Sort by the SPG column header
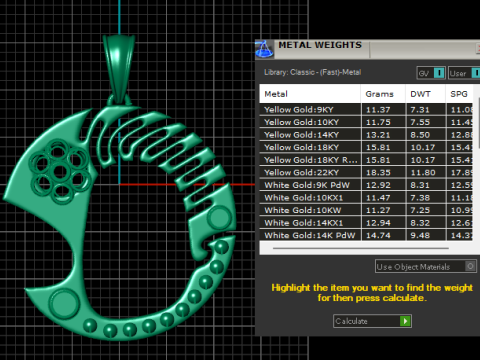Screen dimensions: 480x360 tap(459, 94)
